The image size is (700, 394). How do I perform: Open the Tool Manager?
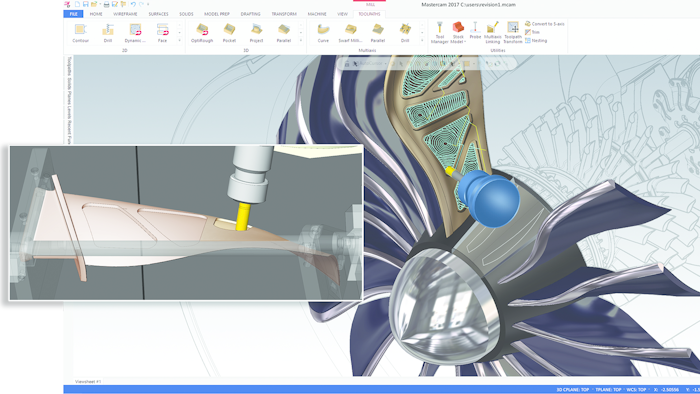tap(439, 33)
